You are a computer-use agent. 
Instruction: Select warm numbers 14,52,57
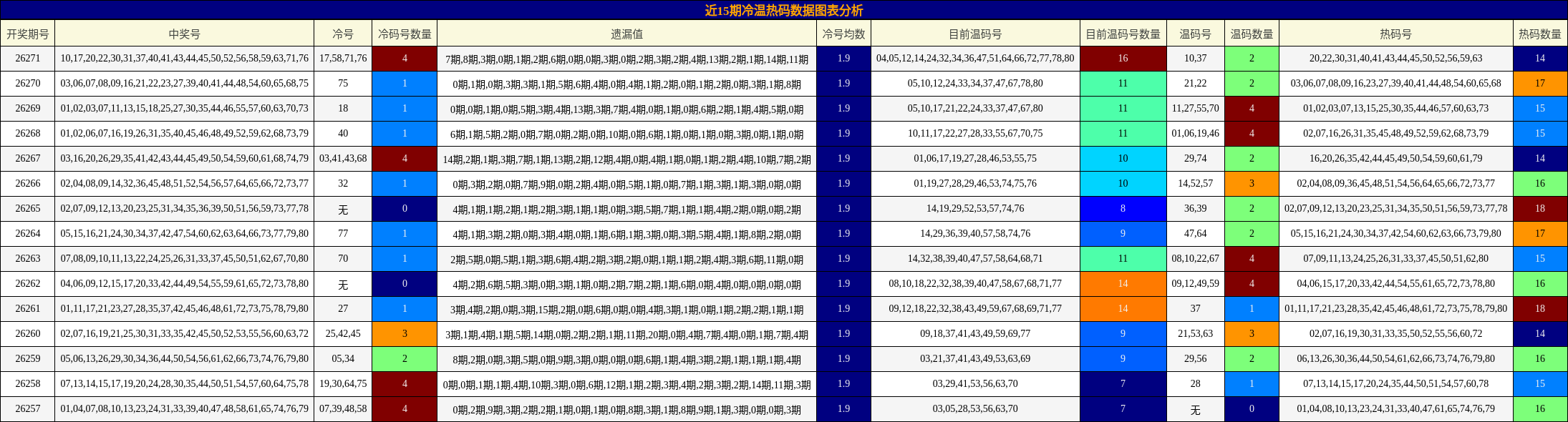tap(1195, 184)
